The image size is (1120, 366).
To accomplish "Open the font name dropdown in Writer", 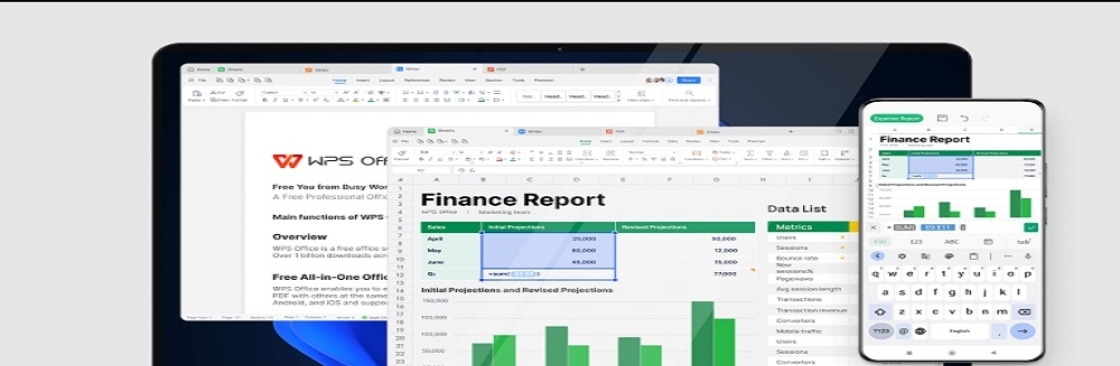I will tap(285, 92).
